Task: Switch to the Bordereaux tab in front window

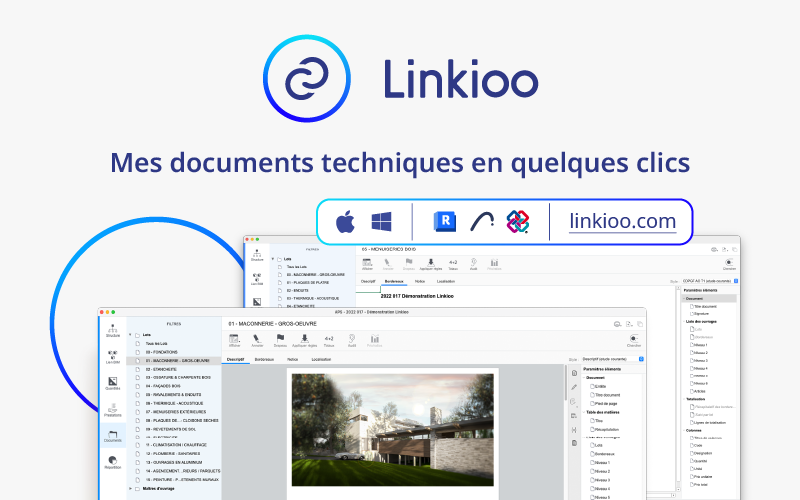Action: coord(264,358)
